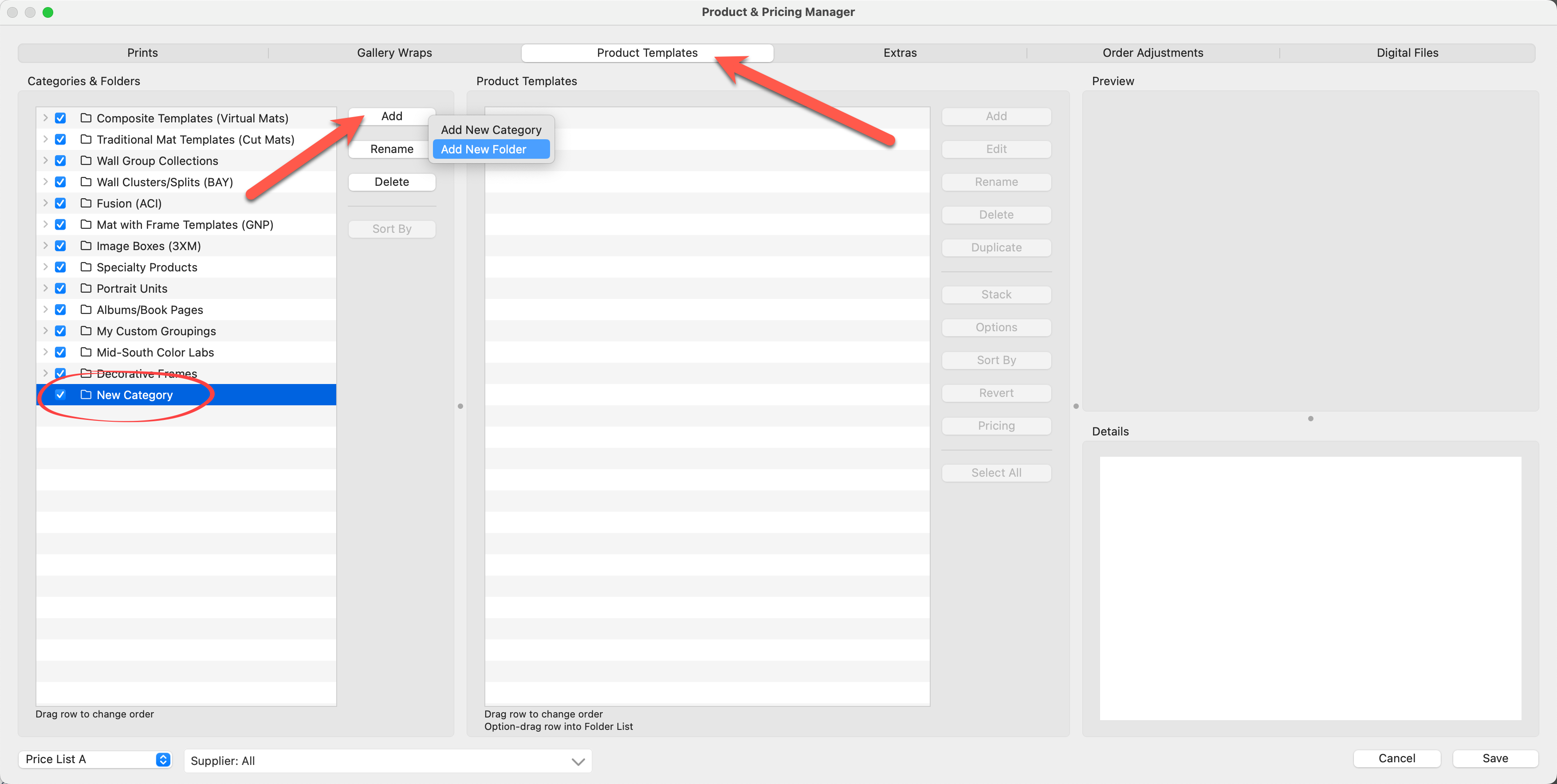
Task: Expand the Traditional Mat Templates (Cut Mats) category
Action: click(45, 140)
